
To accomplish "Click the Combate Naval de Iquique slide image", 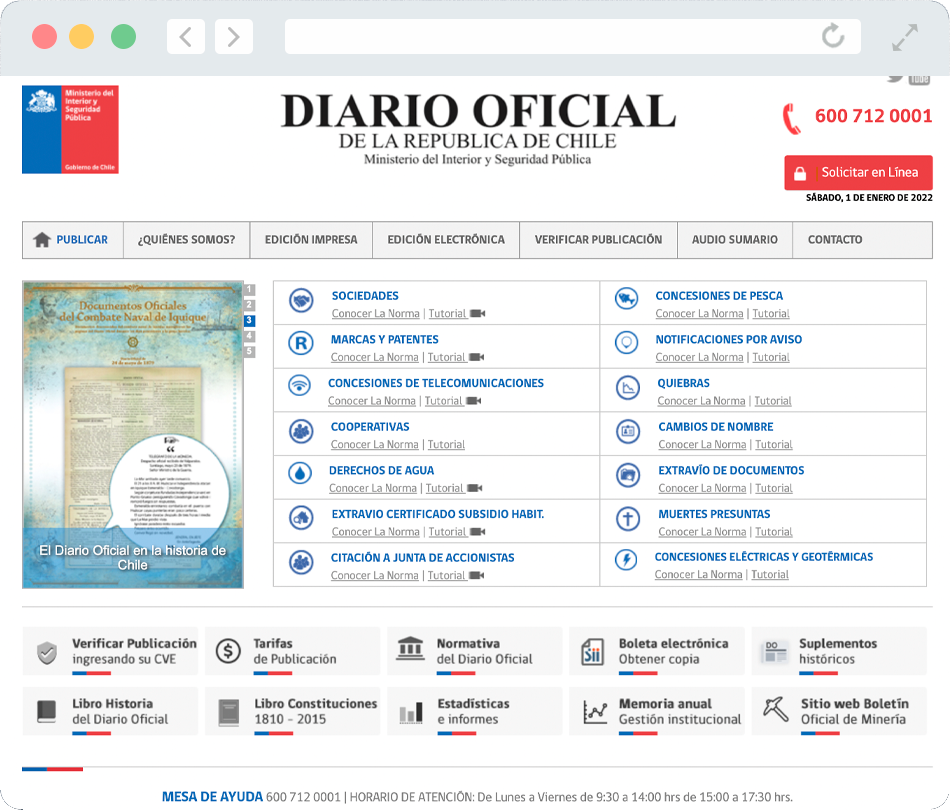I will point(133,434).
